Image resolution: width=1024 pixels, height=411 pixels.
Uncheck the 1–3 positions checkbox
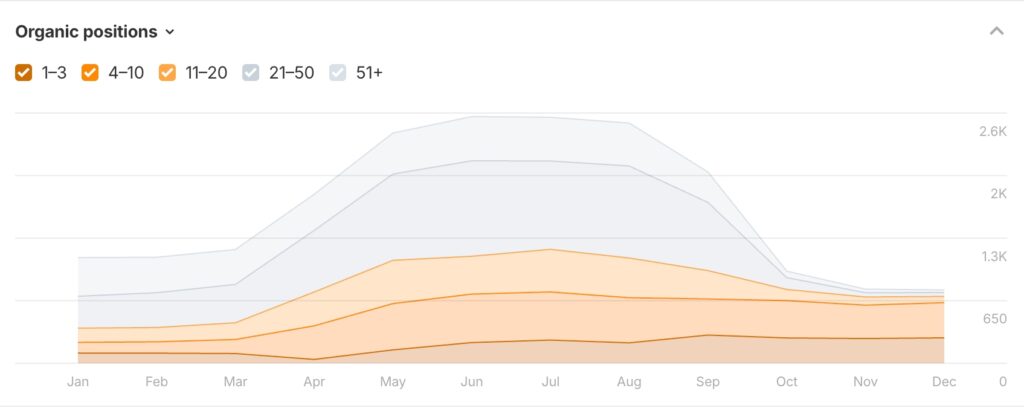coord(24,73)
